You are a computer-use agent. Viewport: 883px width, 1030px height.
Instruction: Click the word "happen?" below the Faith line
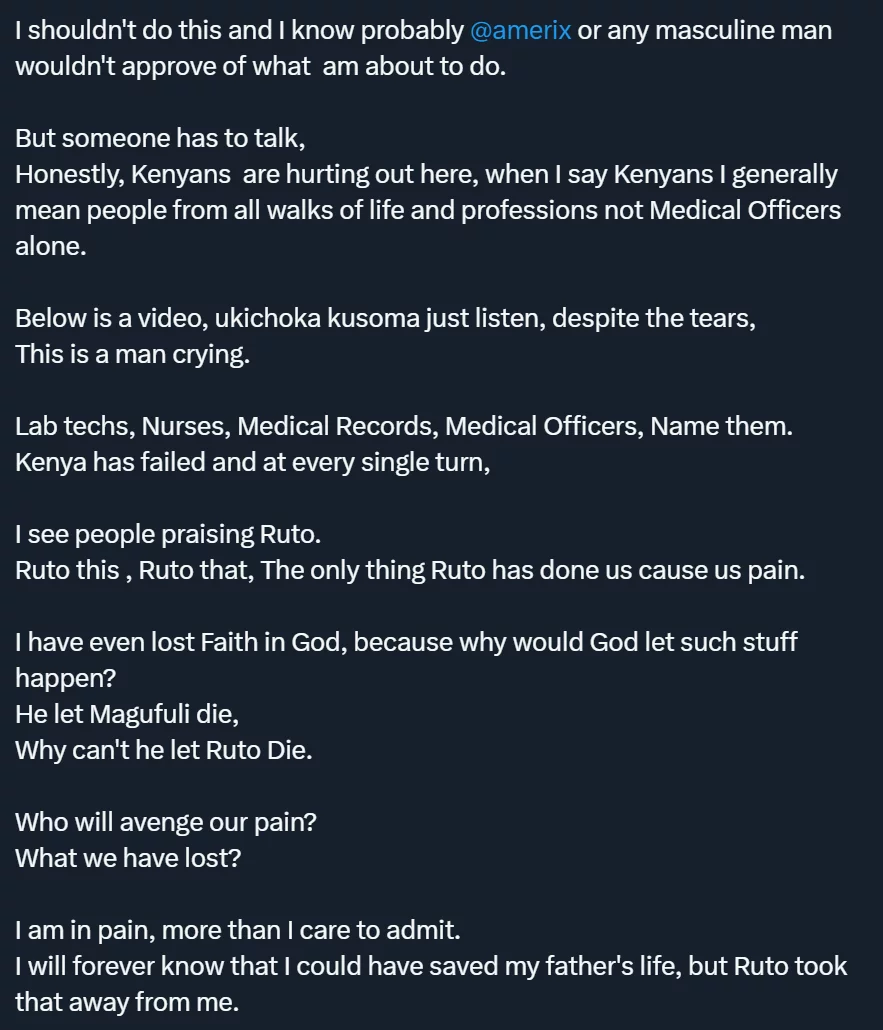click(66, 678)
